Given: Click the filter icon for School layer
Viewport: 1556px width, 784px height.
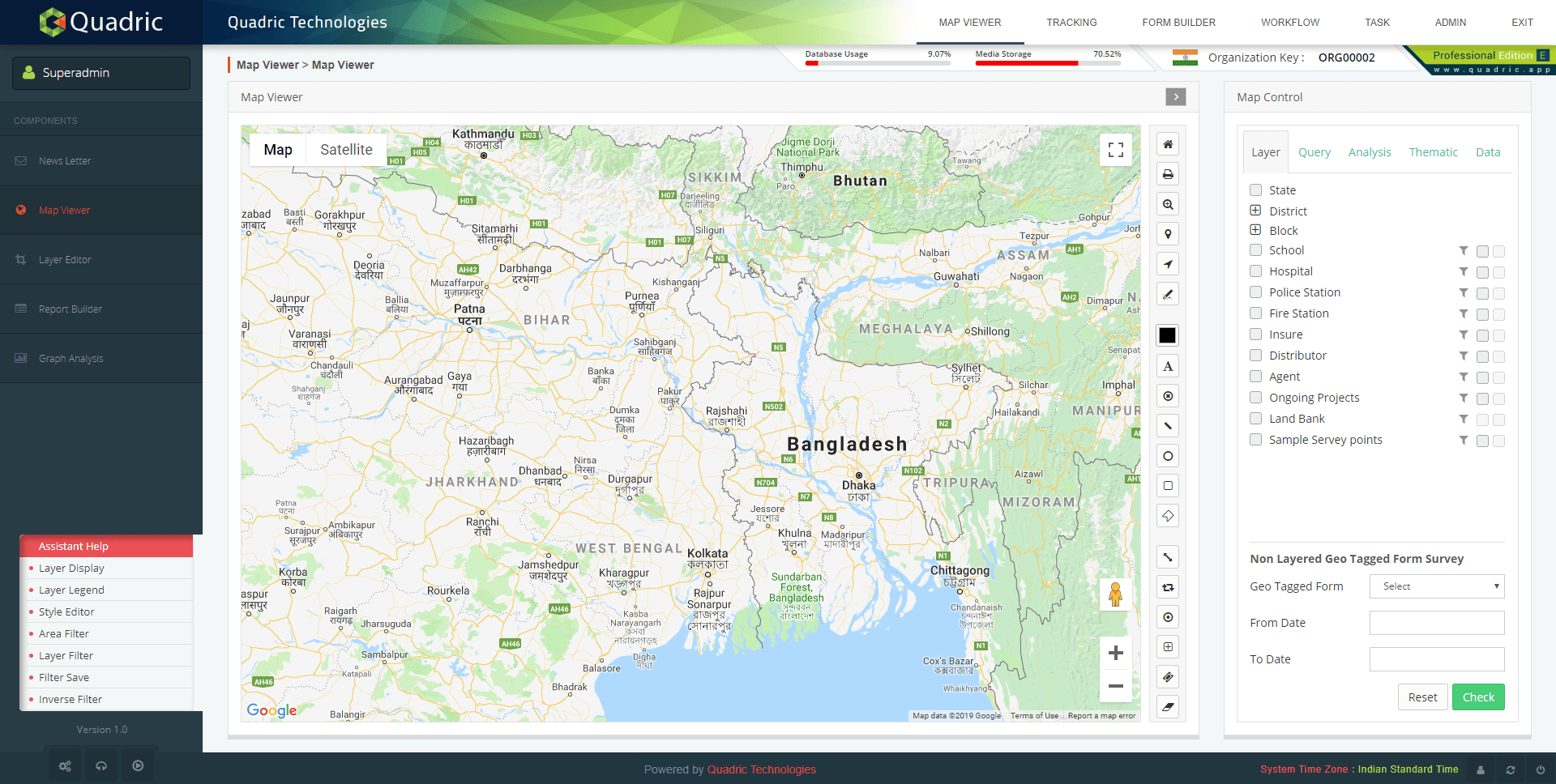Looking at the screenshot, I should 1464,250.
